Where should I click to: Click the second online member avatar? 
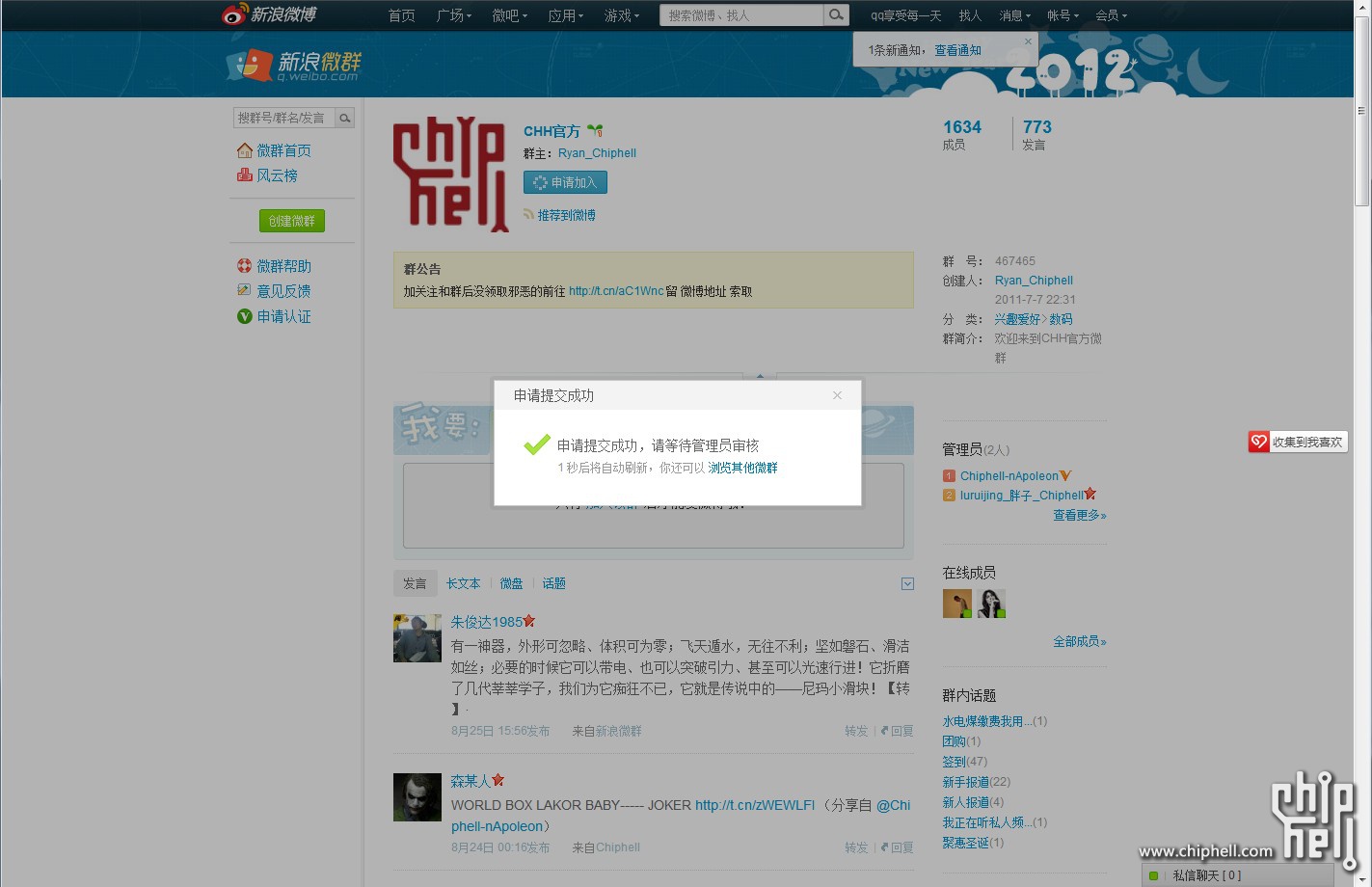click(991, 604)
